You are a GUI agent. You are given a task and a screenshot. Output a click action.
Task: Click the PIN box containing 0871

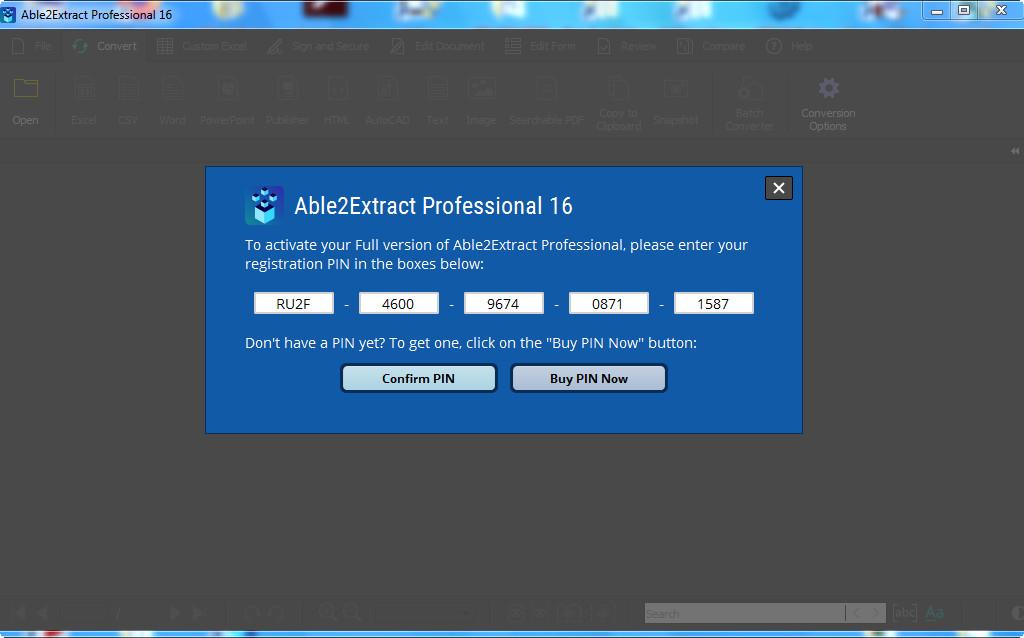[609, 304]
